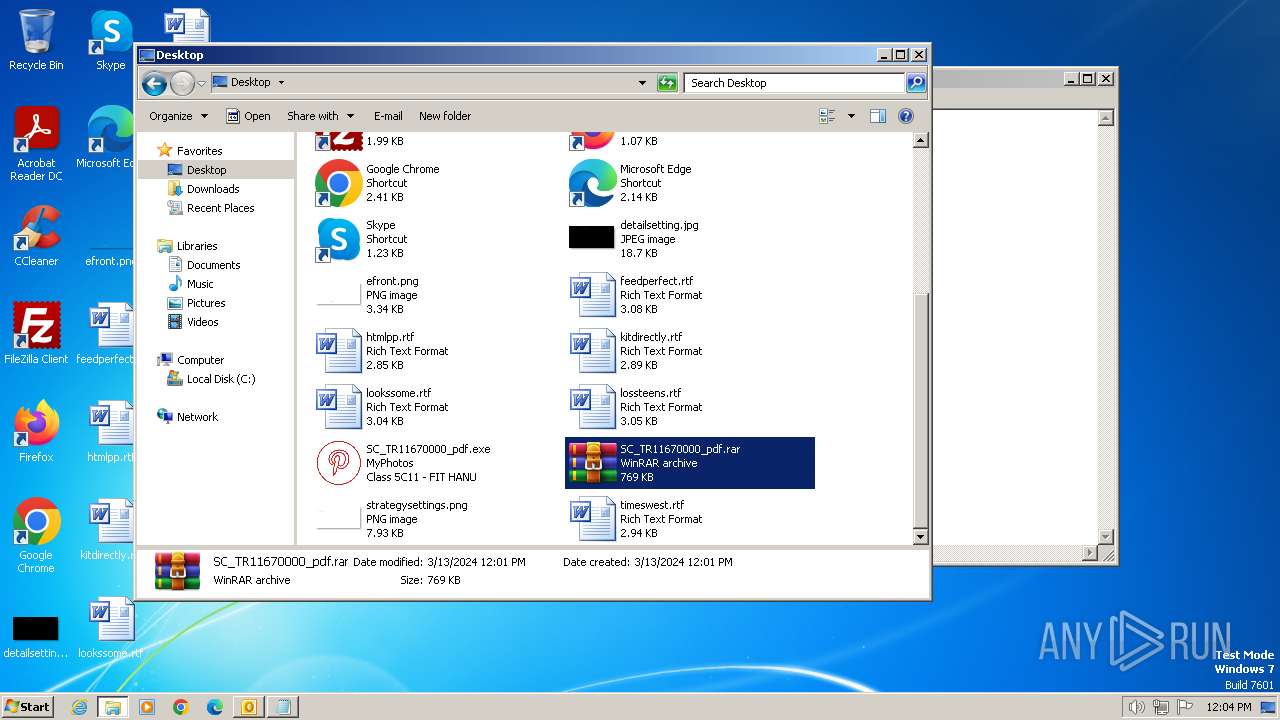
Task: Open the Music library
Action: 200,284
